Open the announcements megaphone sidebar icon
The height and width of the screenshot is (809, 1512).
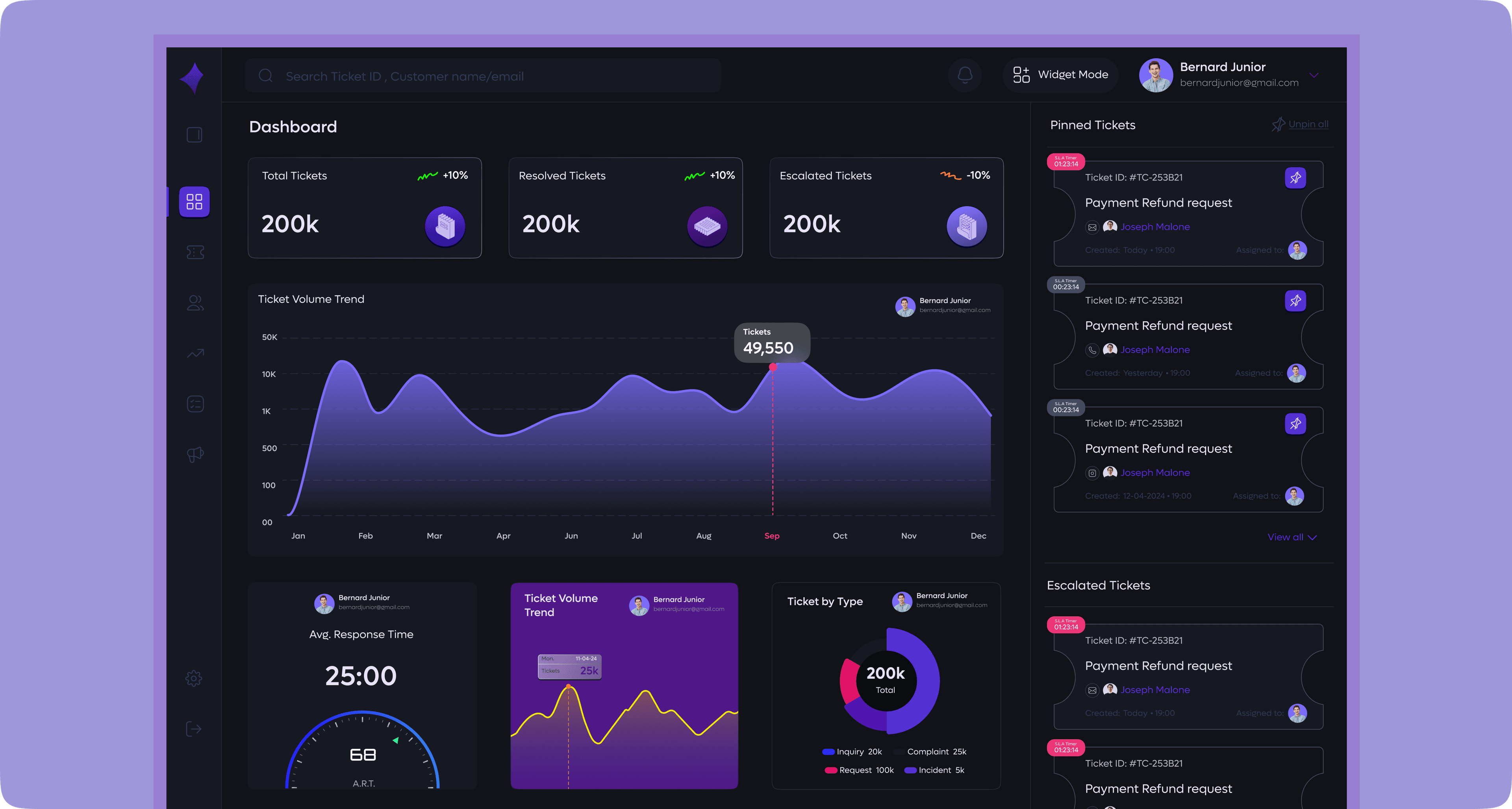coord(195,454)
